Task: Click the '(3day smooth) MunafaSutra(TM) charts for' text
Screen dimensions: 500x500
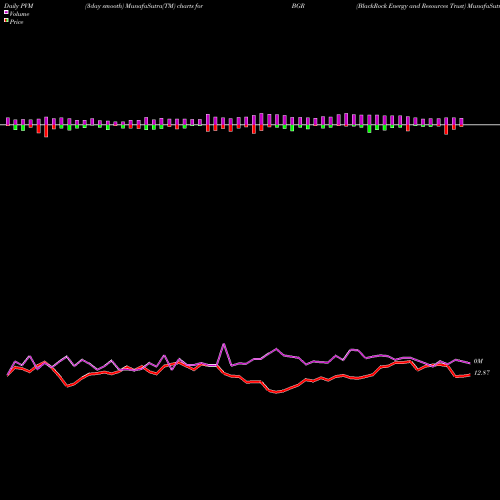Action: pyautogui.click(x=144, y=6)
